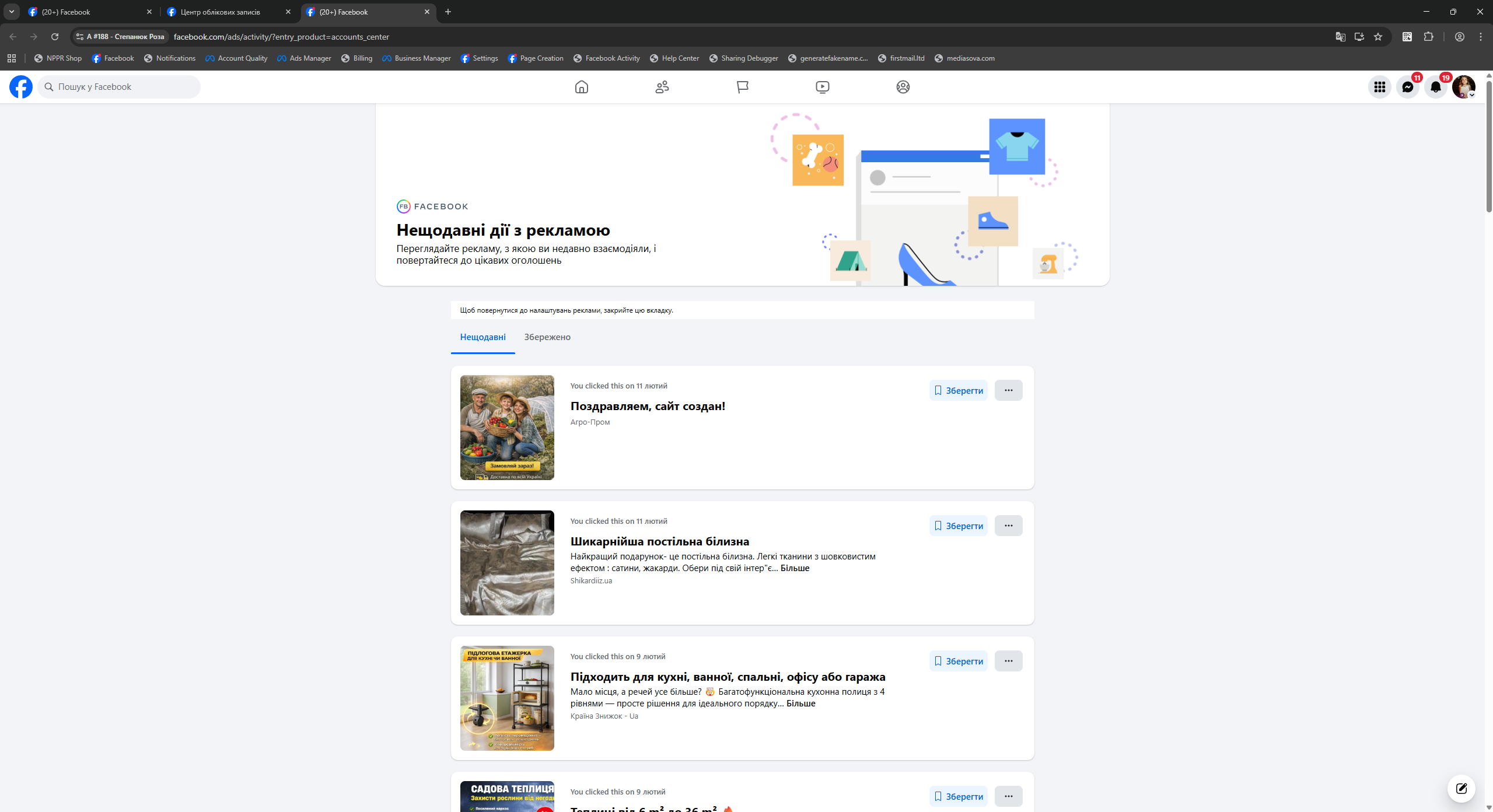Switch to the Збережено tab

(547, 337)
